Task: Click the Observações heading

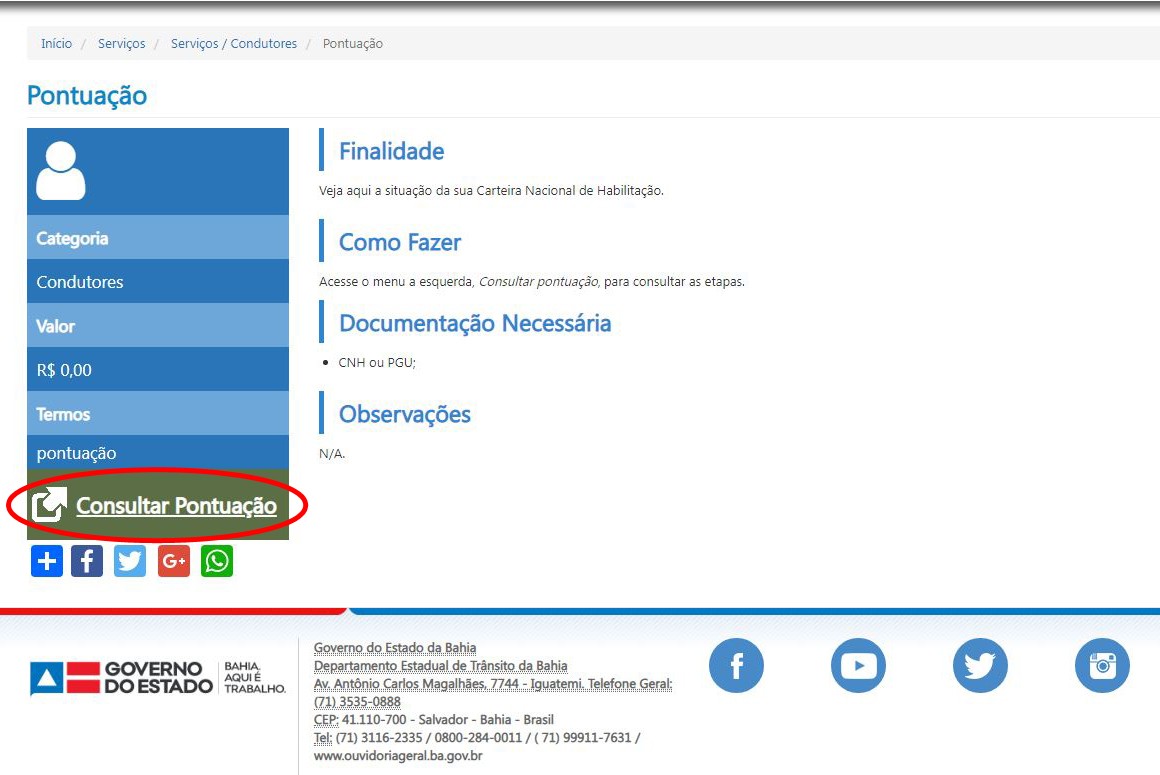Action: point(405,414)
